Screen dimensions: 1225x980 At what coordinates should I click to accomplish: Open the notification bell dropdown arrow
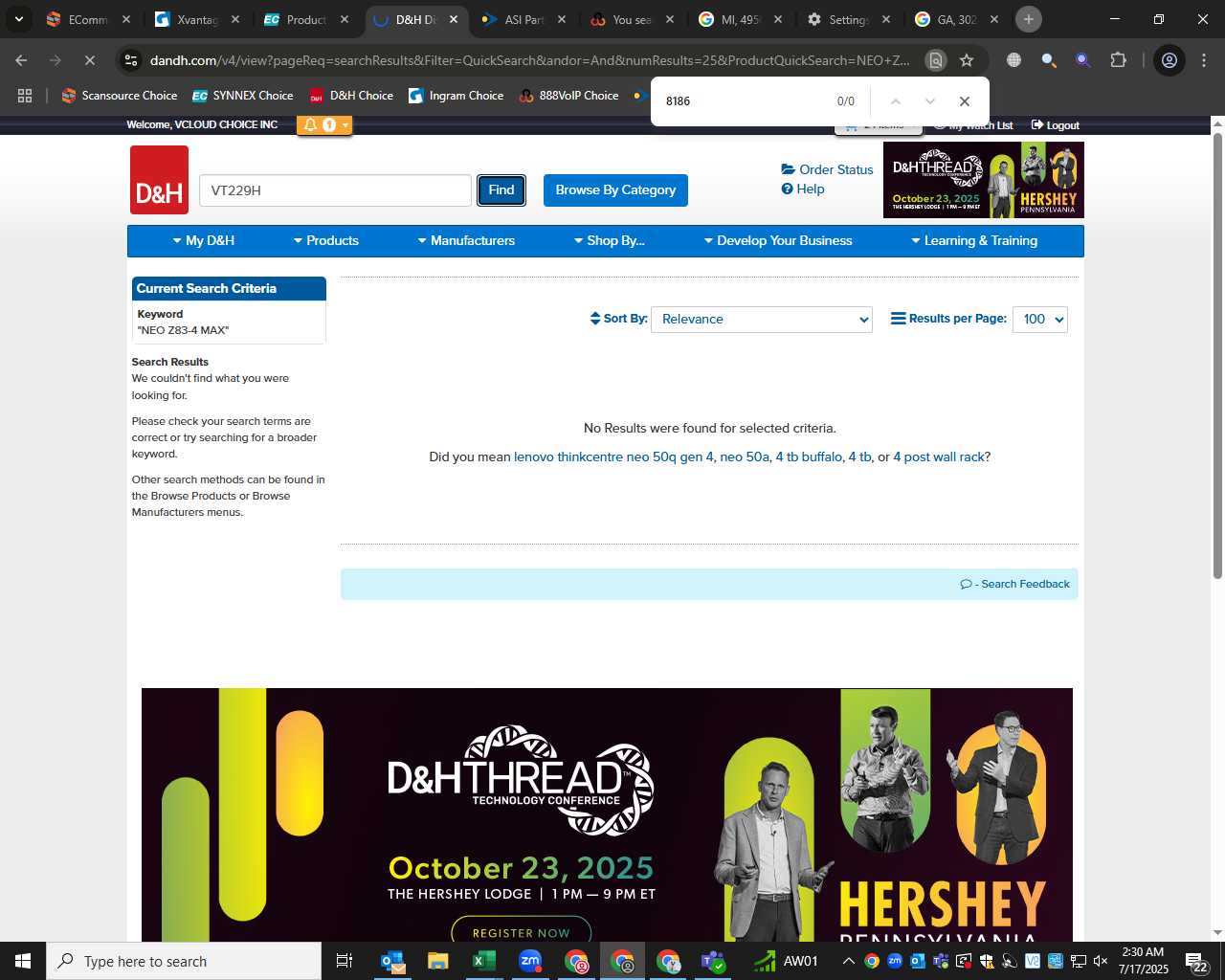345,124
